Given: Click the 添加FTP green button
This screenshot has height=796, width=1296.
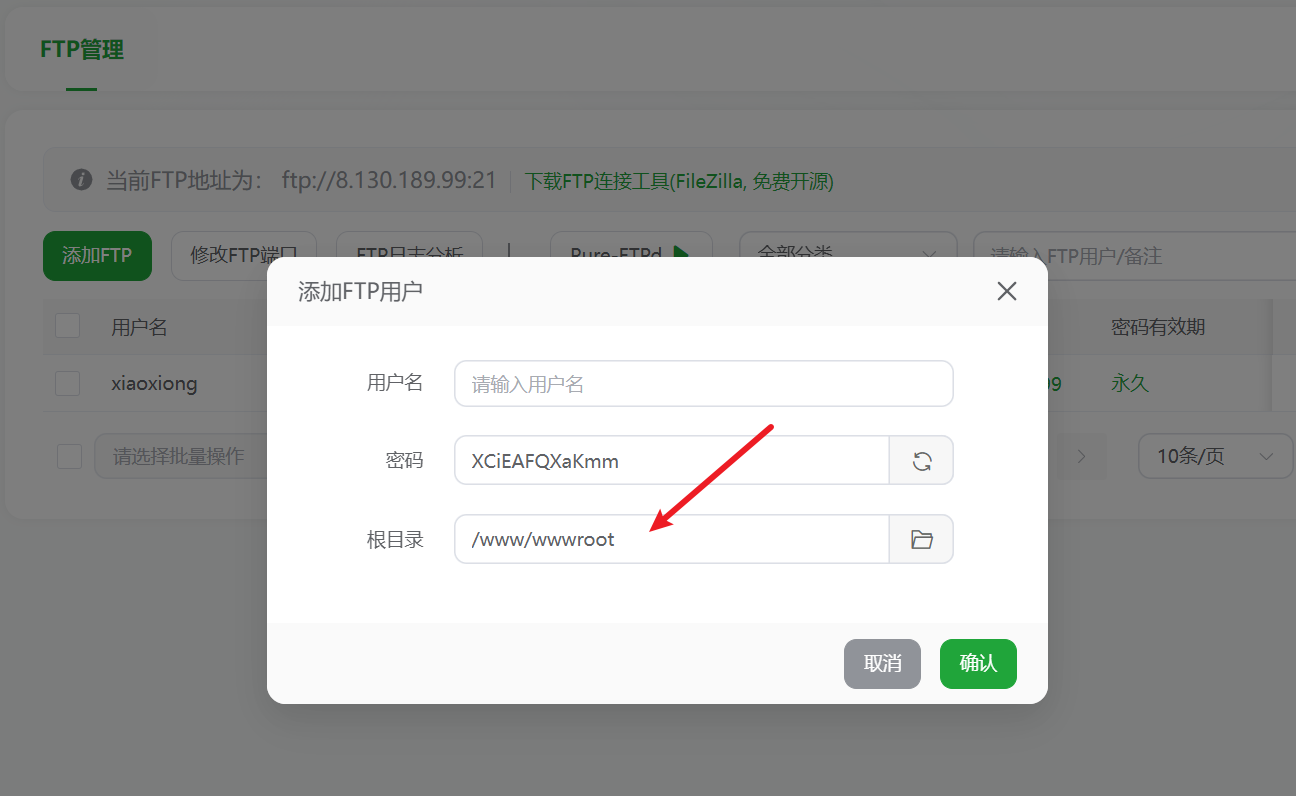Looking at the screenshot, I should [x=97, y=256].
